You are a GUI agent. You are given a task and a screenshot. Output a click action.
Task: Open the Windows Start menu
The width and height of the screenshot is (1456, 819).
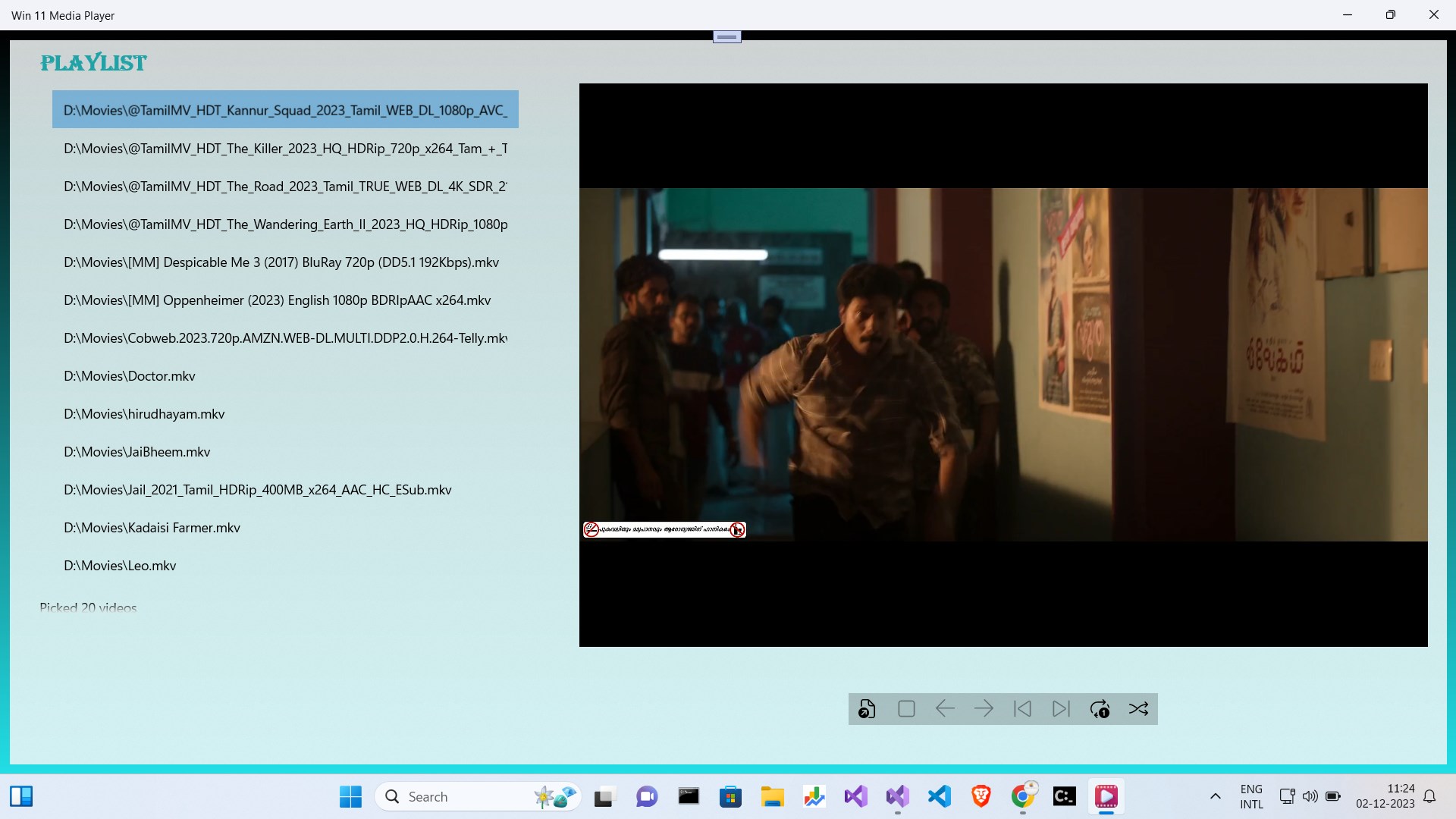350,796
